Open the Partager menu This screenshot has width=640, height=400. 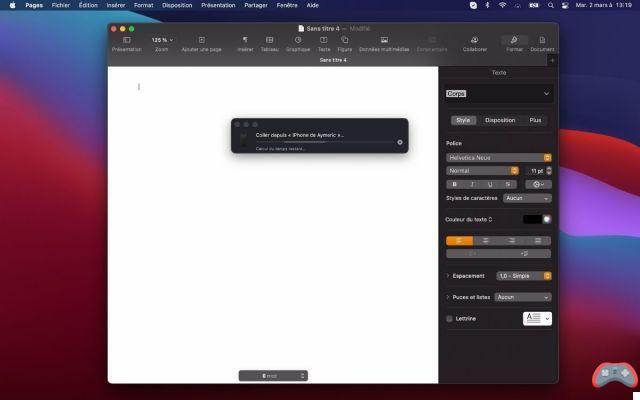coord(256,5)
